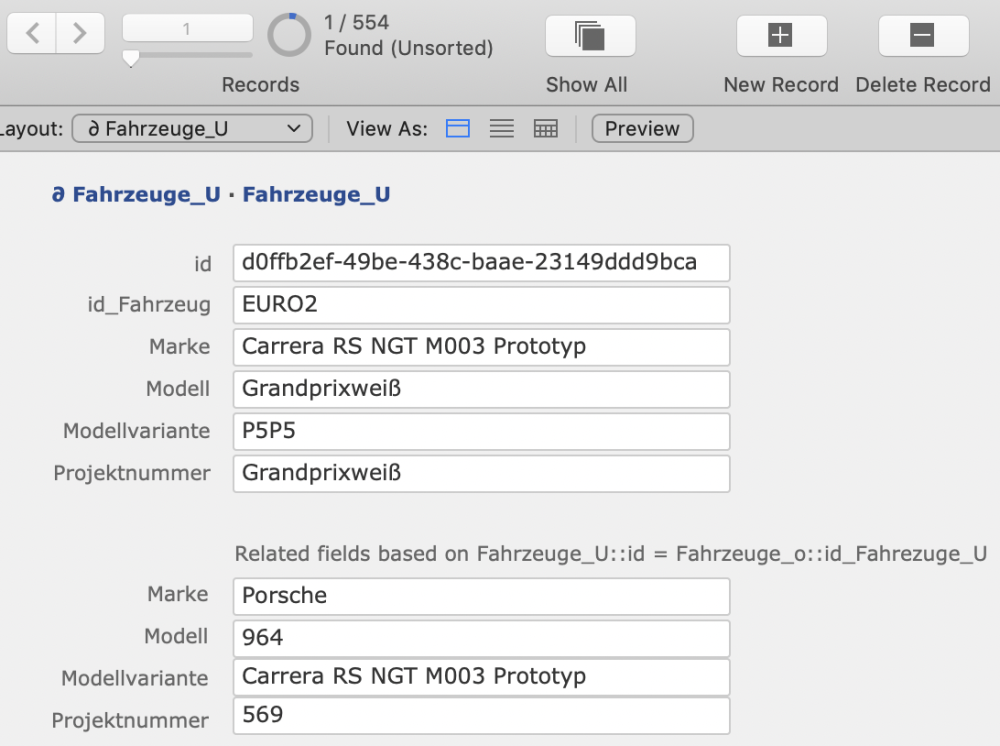Click the related Projektnummer field containing 569

pos(481,715)
